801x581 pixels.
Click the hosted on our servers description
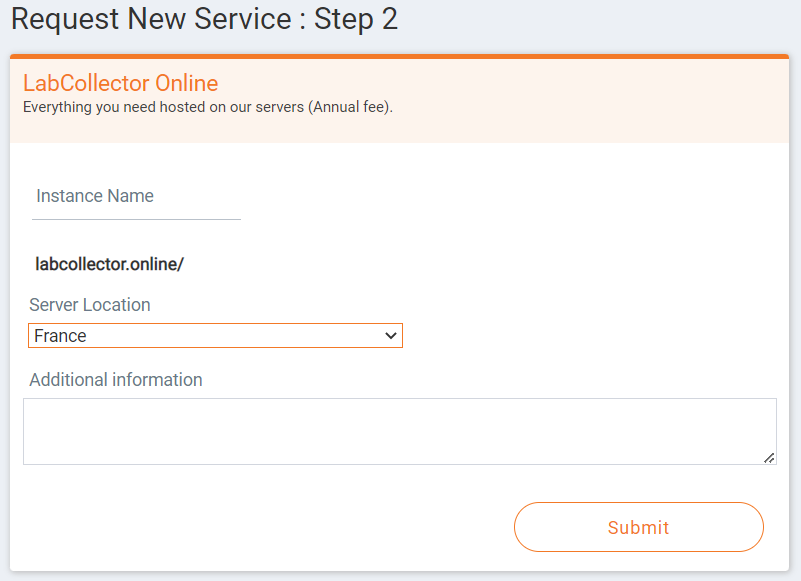pos(208,107)
